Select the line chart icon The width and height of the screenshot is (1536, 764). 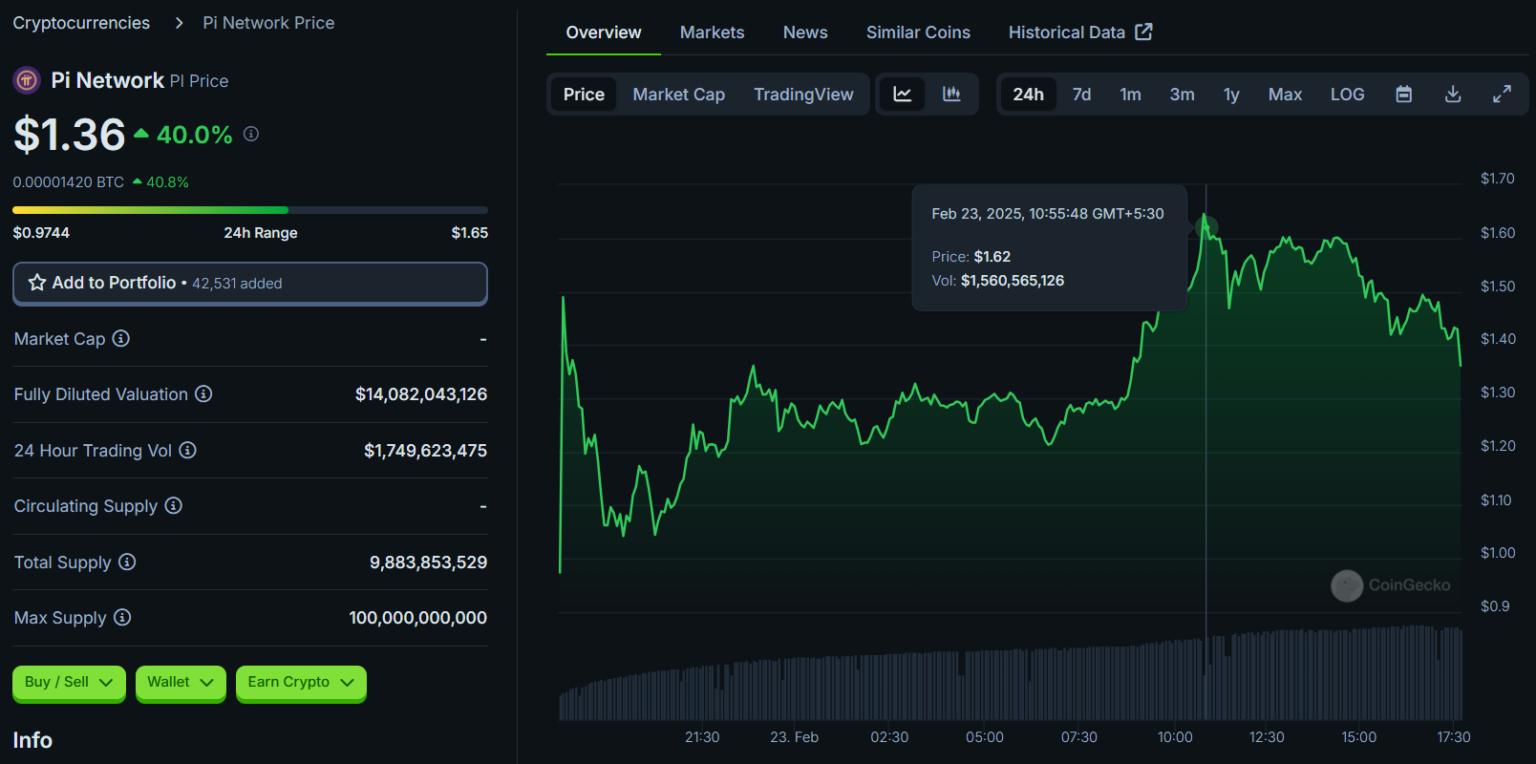pyautogui.click(x=902, y=93)
